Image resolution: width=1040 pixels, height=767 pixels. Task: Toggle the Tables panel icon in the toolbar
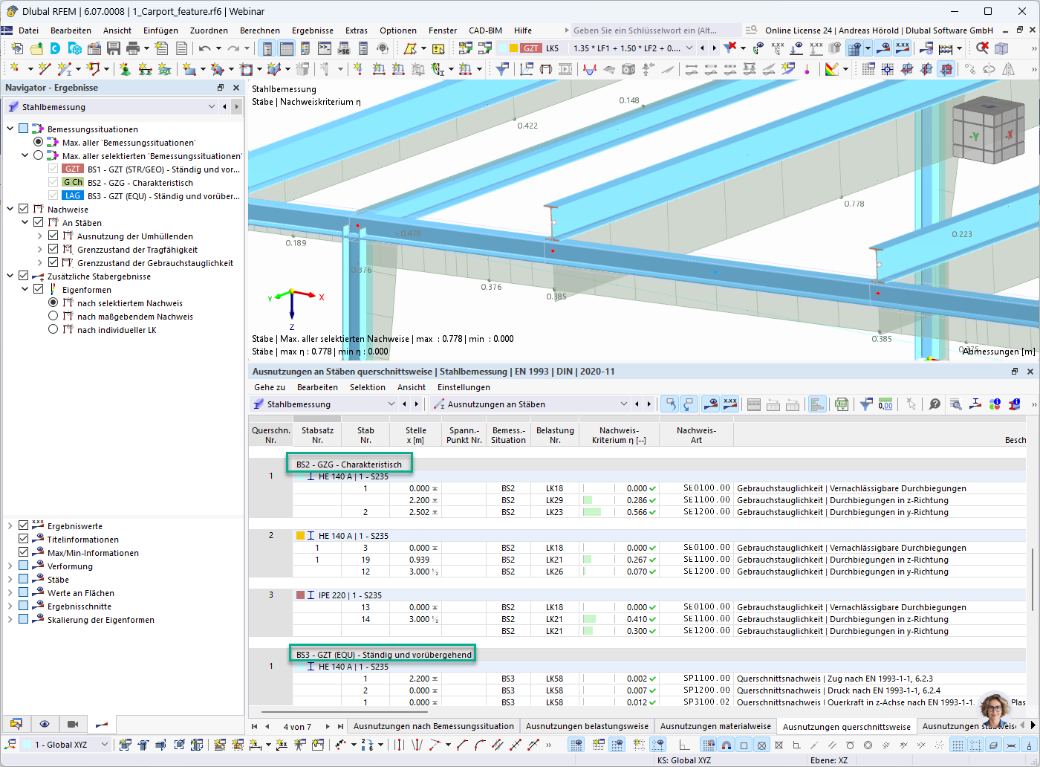click(x=287, y=48)
